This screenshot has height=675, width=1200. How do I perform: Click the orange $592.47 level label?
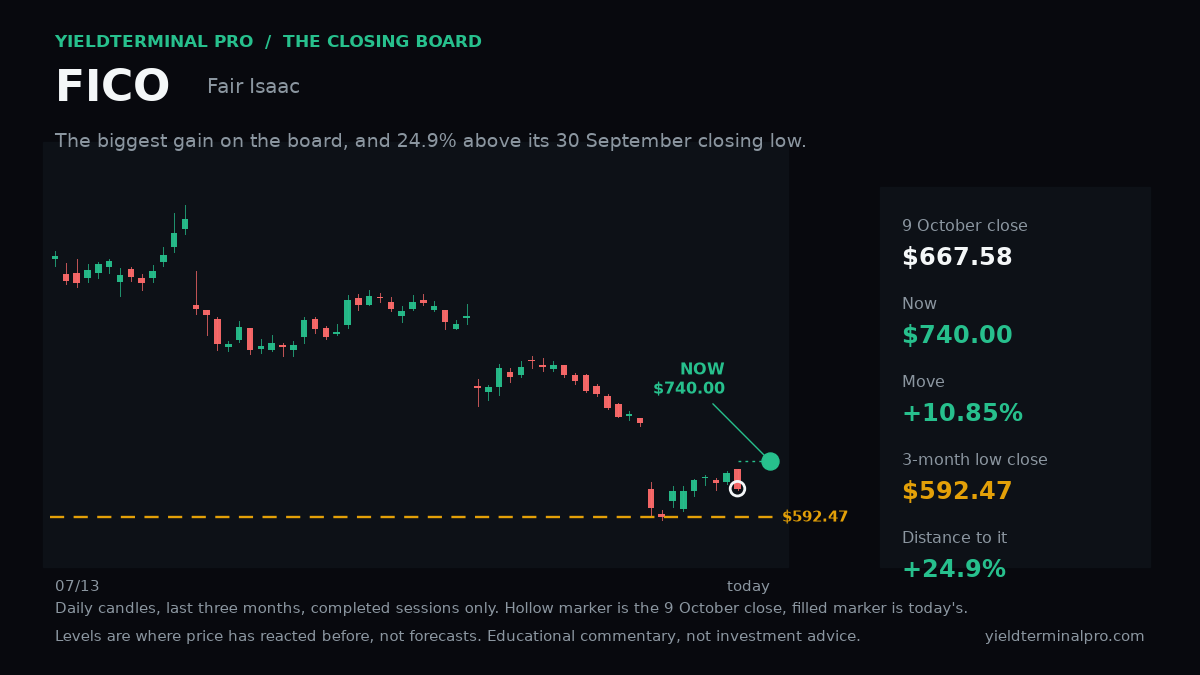(x=815, y=517)
